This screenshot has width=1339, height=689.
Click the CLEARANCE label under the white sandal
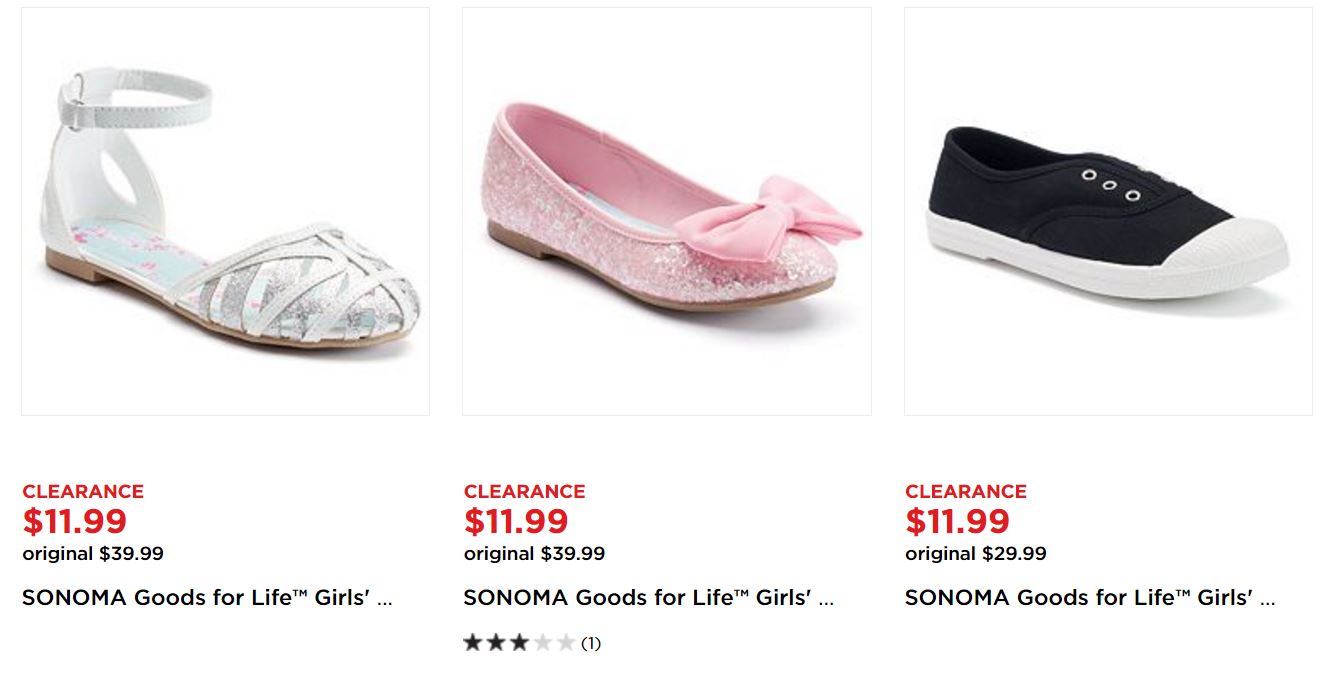83,491
